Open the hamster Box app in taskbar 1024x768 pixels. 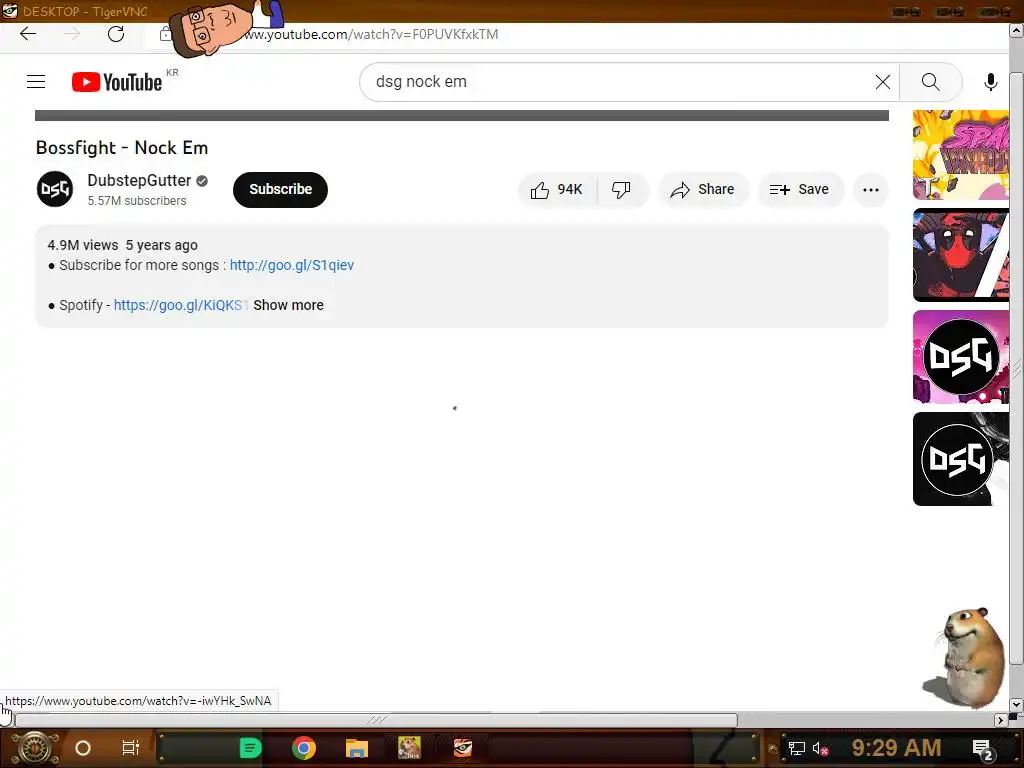[x=409, y=748]
